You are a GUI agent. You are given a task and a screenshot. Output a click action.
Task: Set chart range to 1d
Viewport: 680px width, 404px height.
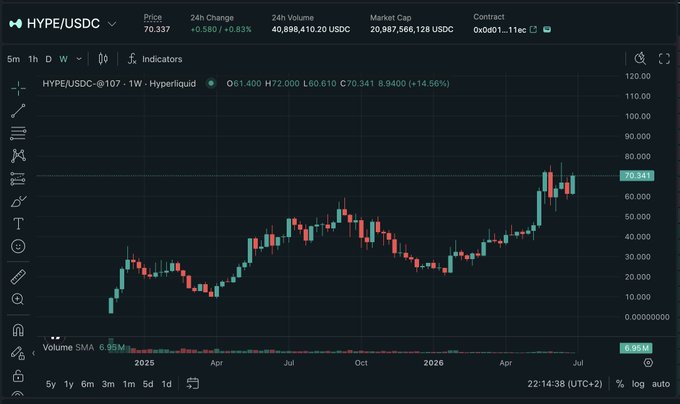coord(167,384)
